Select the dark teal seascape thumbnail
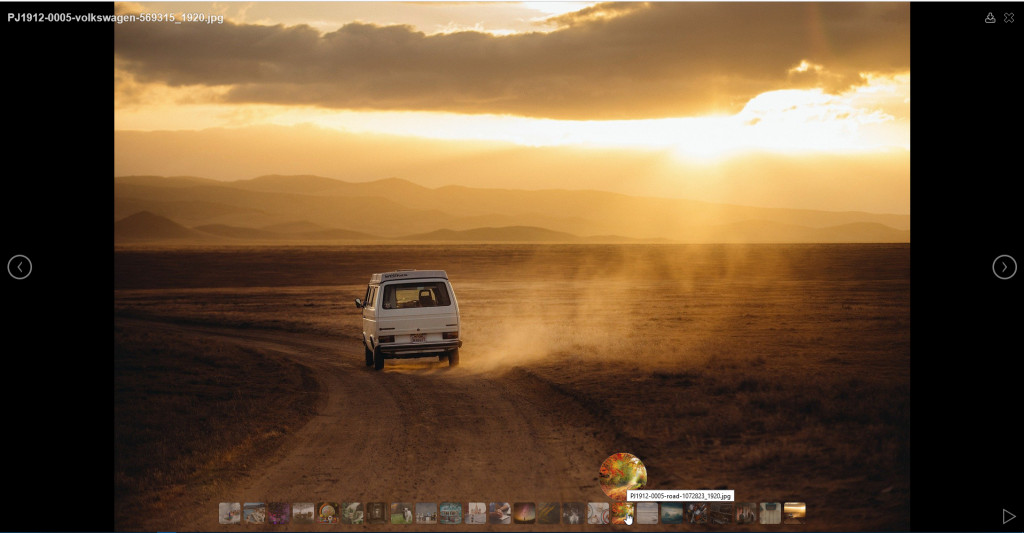 pyautogui.click(x=672, y=513)
